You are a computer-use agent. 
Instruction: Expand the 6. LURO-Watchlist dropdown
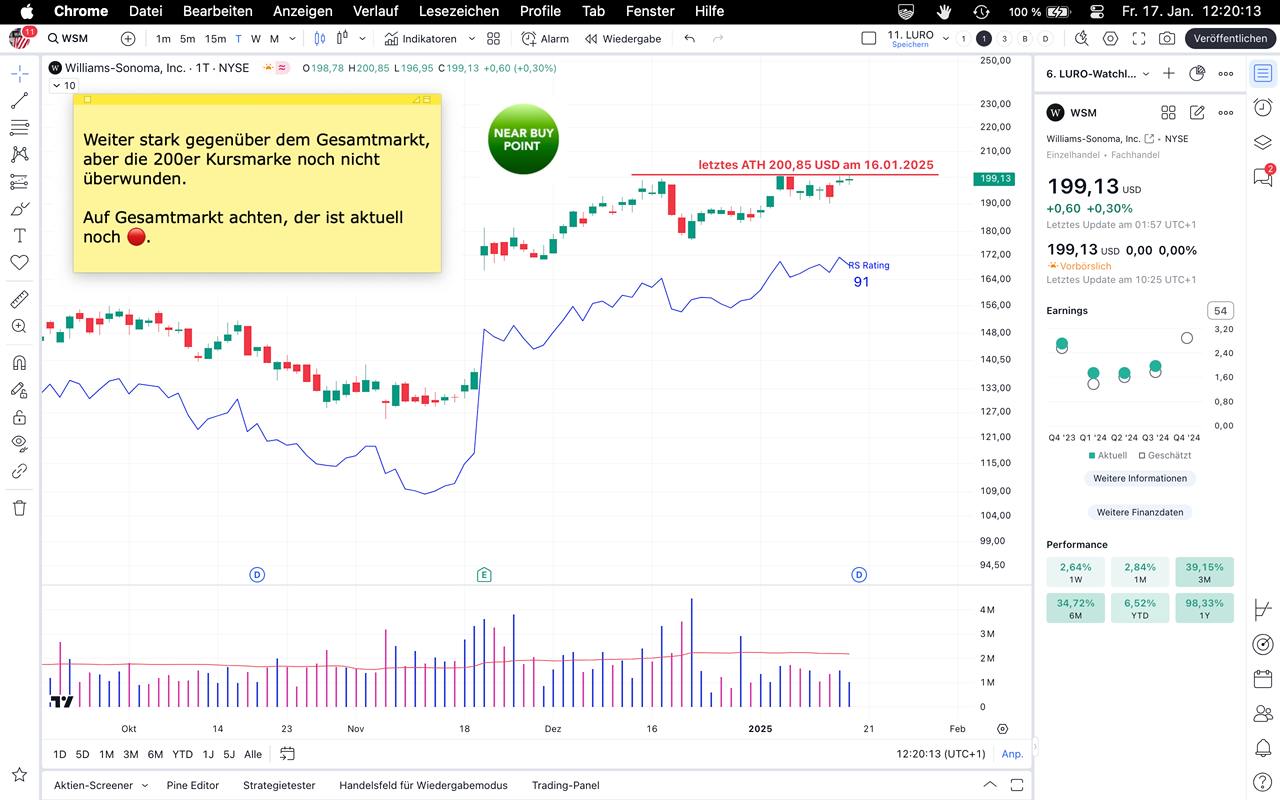pos(1146,74)
